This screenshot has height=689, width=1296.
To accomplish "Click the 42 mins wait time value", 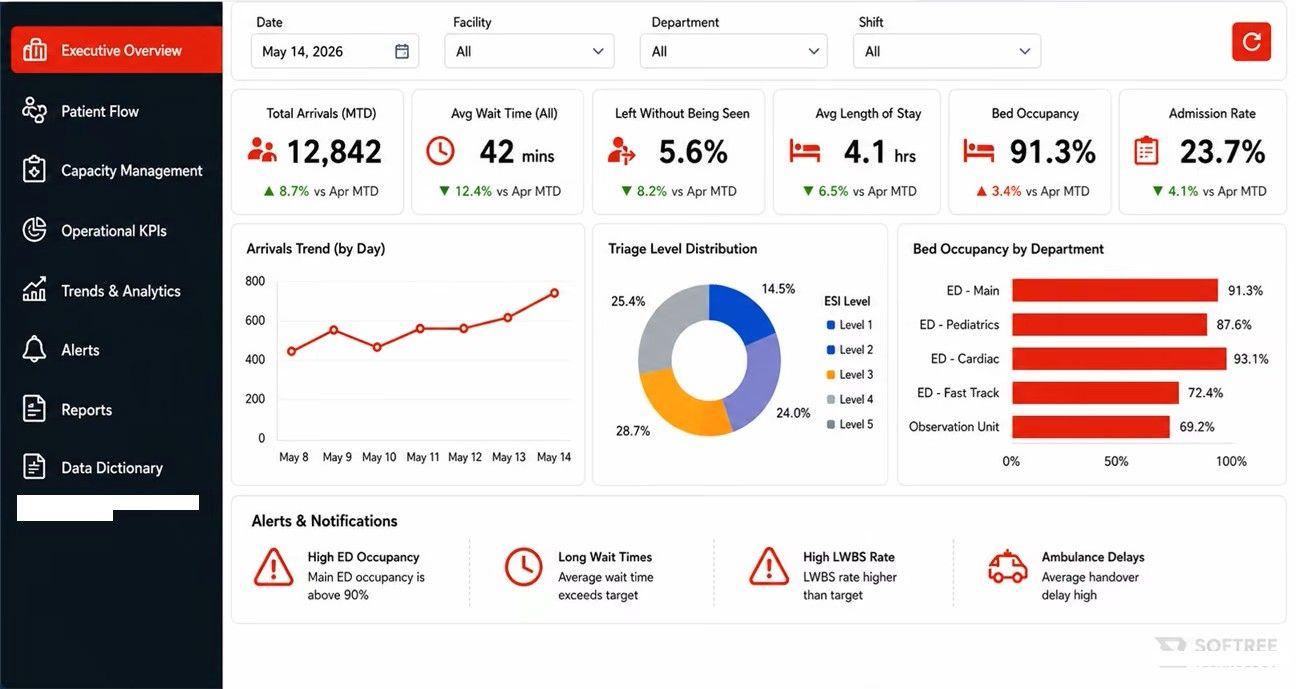I will click(517, 152).
